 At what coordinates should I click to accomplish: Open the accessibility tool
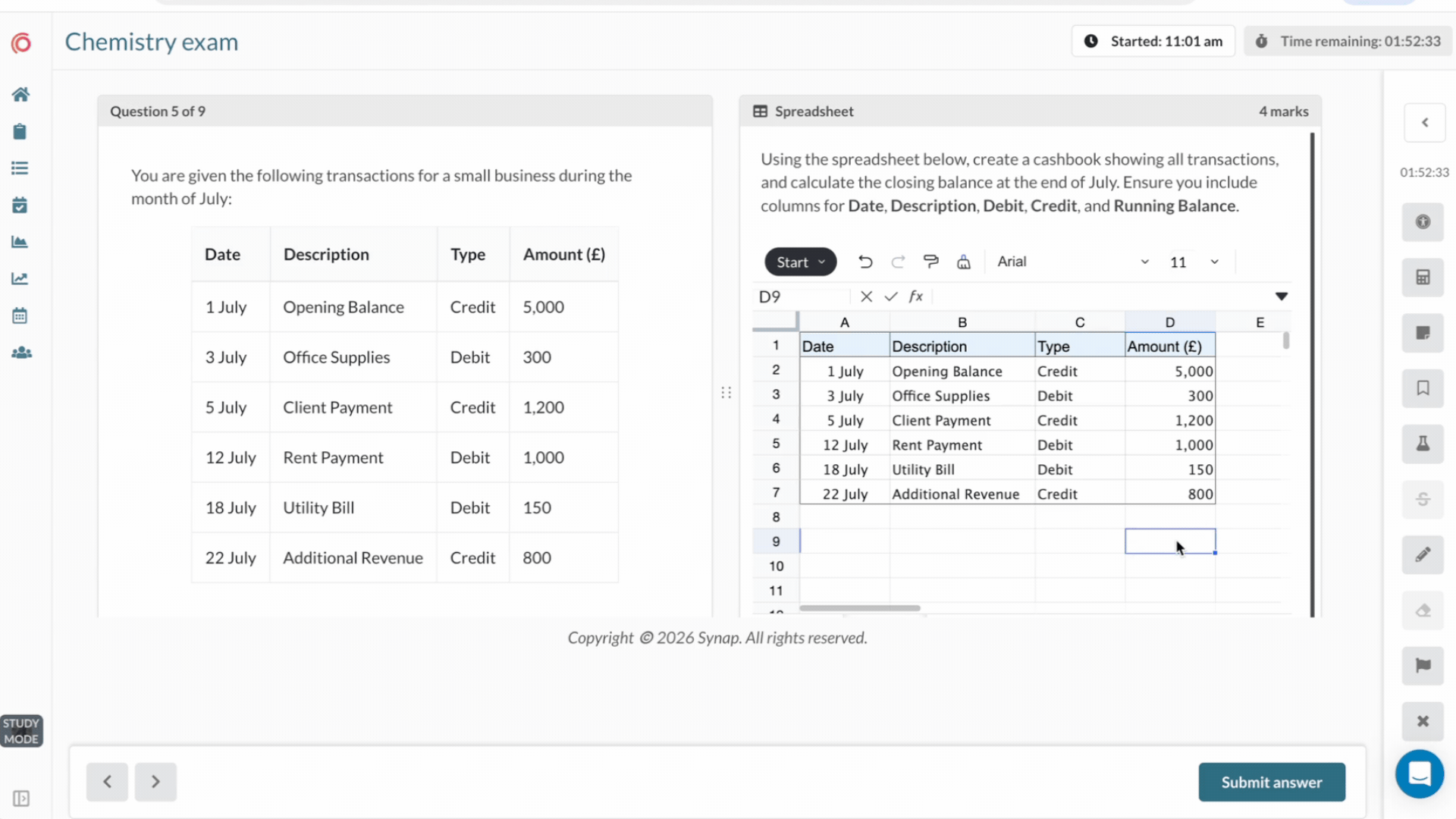pyautogui.click(x=1423, y=221)
